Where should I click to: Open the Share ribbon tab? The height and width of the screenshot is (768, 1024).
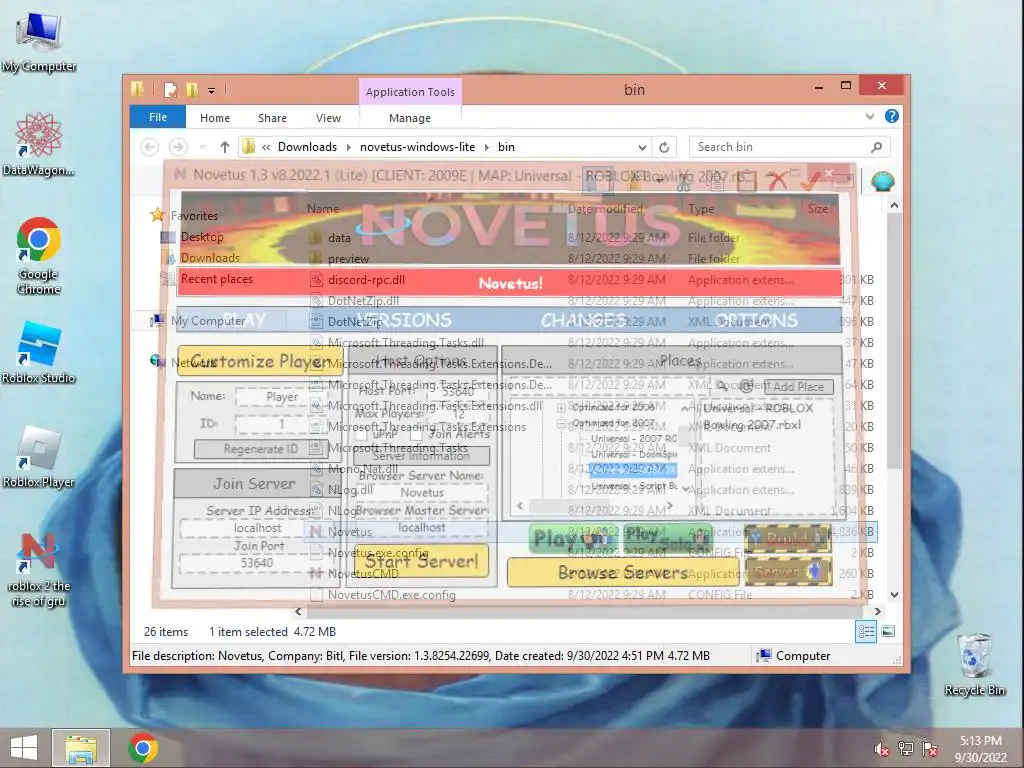[272, 118]
